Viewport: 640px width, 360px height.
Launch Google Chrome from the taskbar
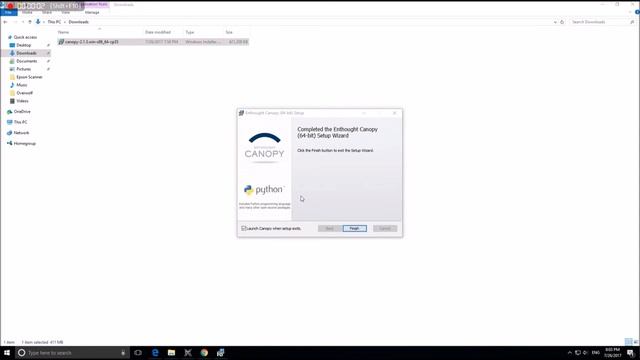click(x=204, y=353)
